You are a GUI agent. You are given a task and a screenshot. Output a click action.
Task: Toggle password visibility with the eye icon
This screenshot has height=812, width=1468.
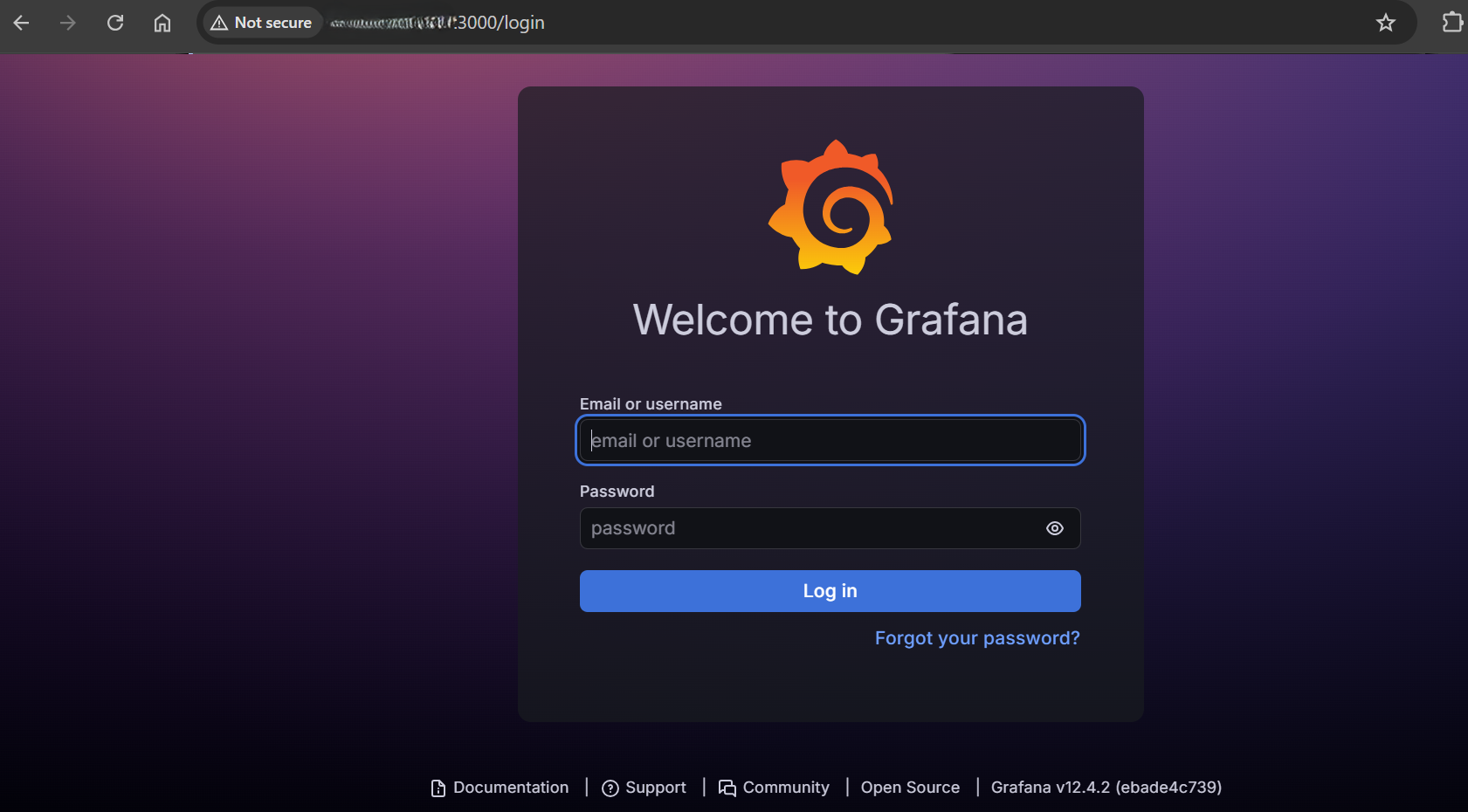pyautogui.click(x=1054, y=528)
